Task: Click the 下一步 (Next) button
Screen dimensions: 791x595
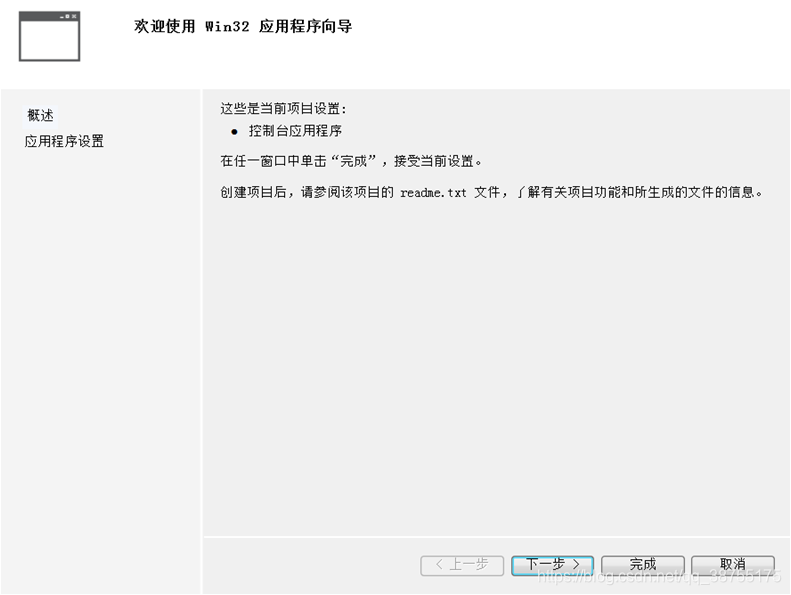Action: (552, 565)
